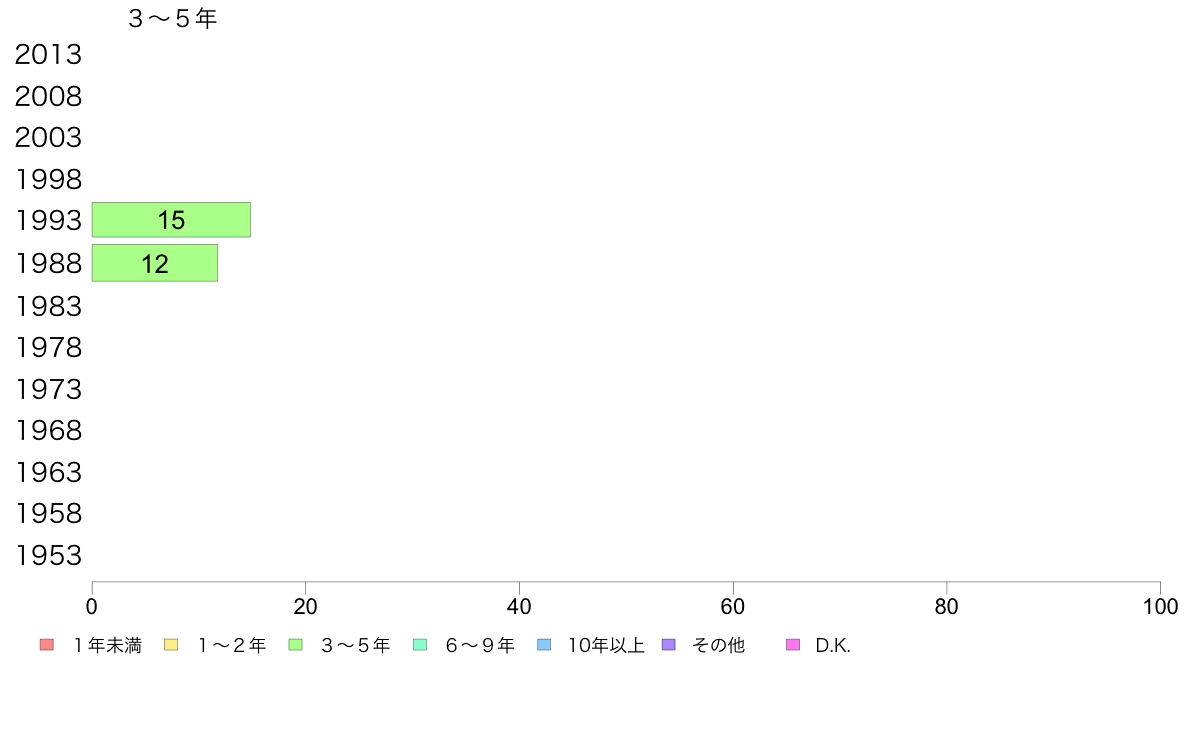Click the 10年以上 legend text
The height and width of the screenshot is (736, 1188).
click(606, 645)
